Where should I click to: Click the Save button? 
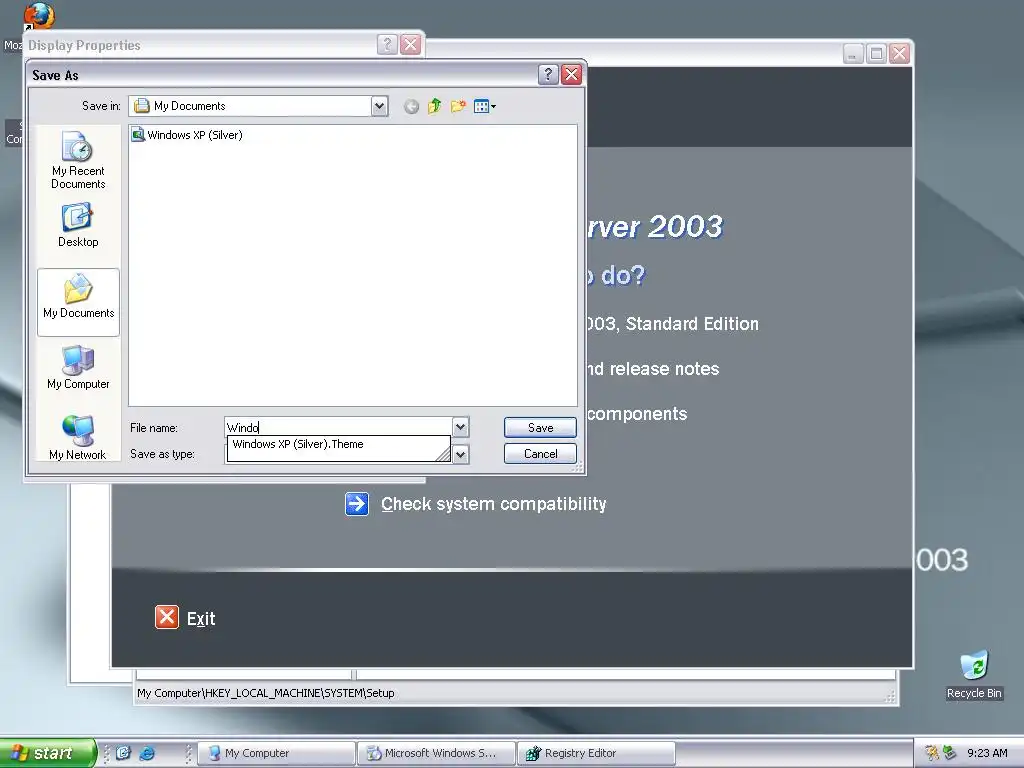click(540, 428)
